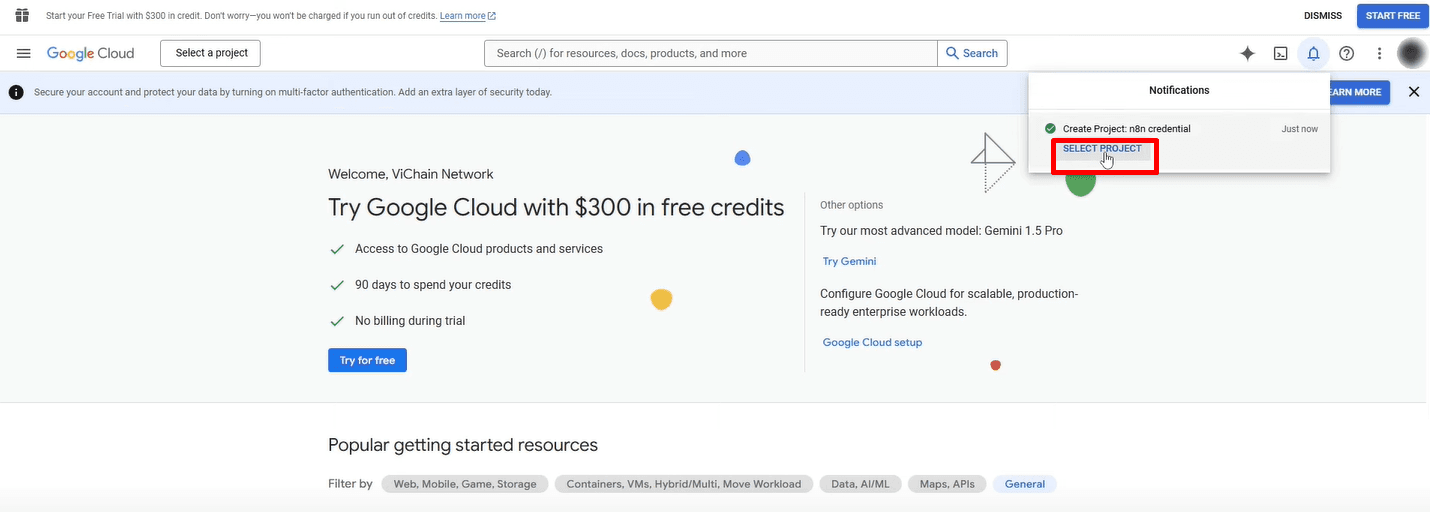Click Access to Google Cloud products text

pos(479,249)
